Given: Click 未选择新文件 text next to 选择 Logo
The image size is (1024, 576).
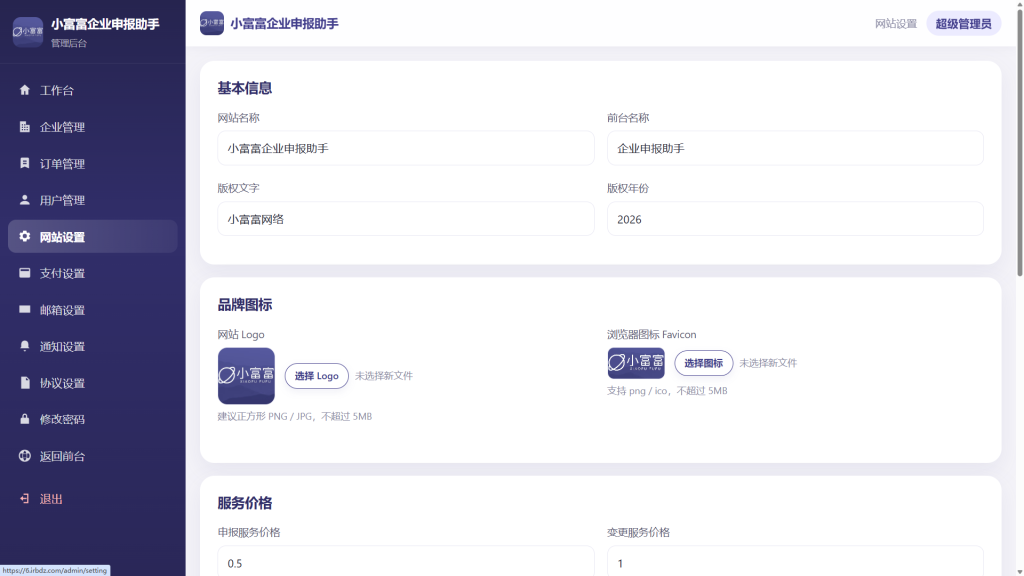Looking at the screenshot, I should (x=384, y=376).
